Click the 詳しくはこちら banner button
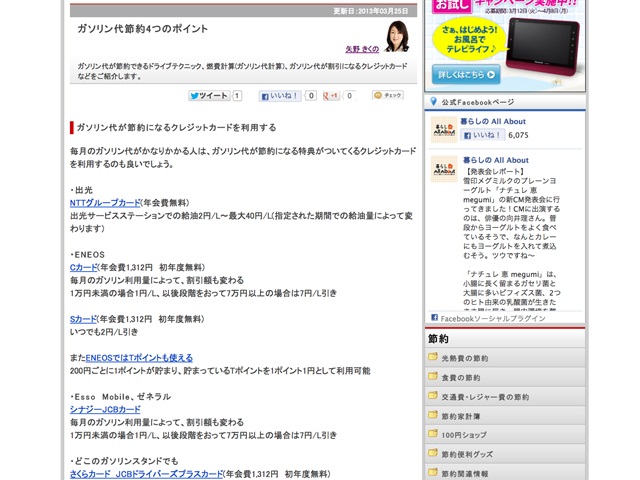This screenshot has height=480, width=640. 467,75
